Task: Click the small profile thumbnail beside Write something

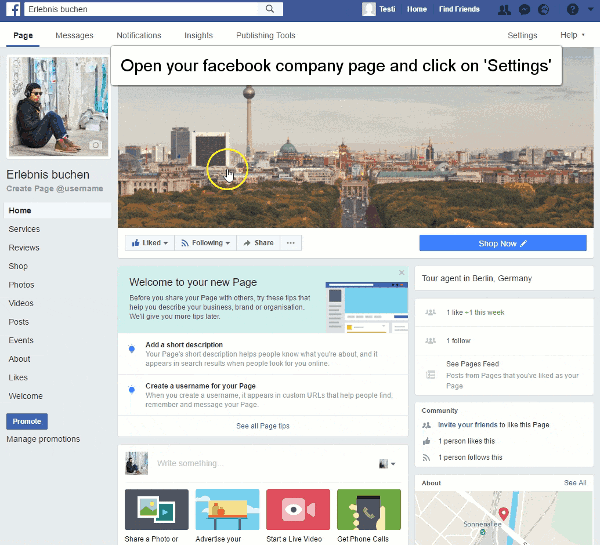Action: click(x=137, y=463)
